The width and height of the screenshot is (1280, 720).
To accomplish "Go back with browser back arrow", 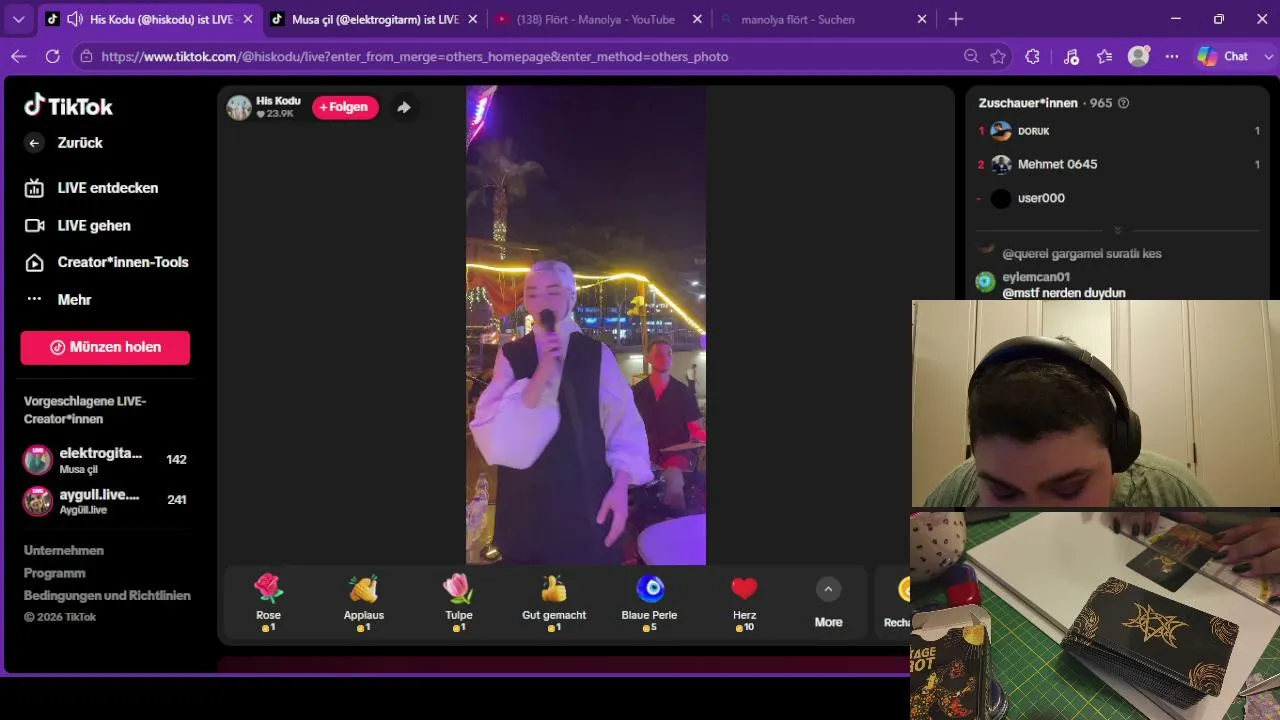I will tap(18, 57).
